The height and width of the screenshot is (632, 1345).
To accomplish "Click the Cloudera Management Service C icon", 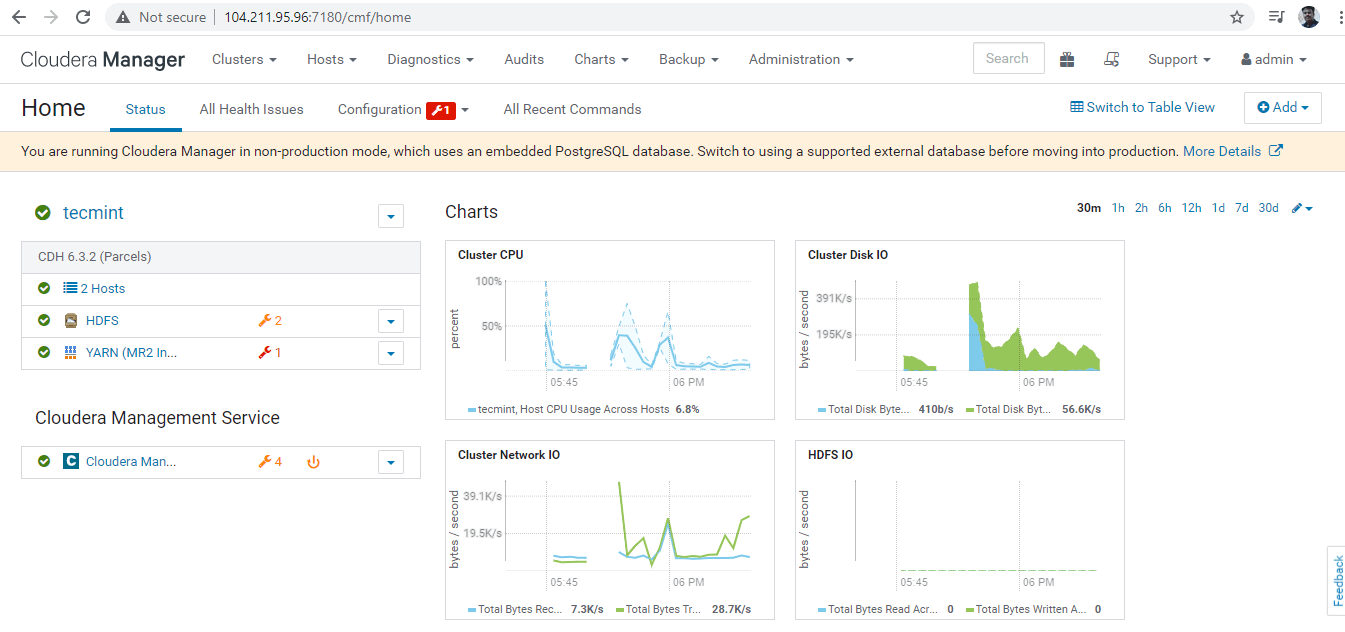I will coord(71,462).
